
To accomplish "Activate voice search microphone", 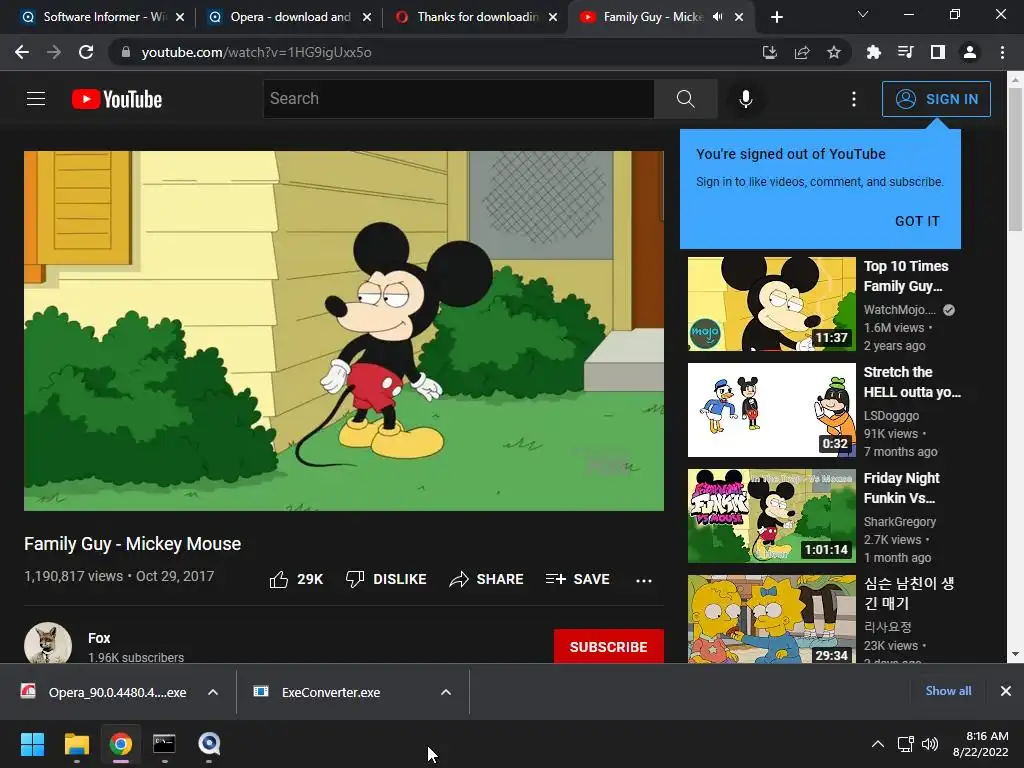I will click(745, 99).
